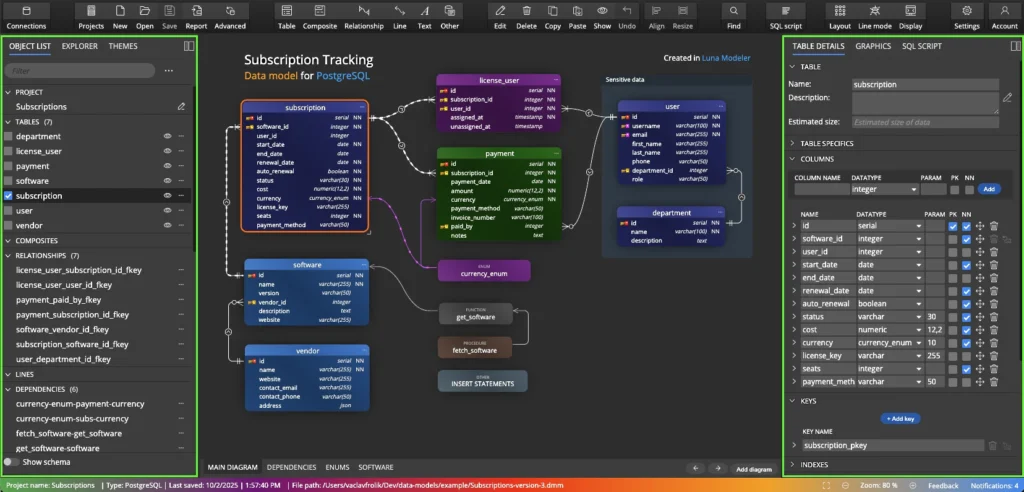1024x492 pixels.
Task: Click the Add key button
Action: tap(901, 417)
